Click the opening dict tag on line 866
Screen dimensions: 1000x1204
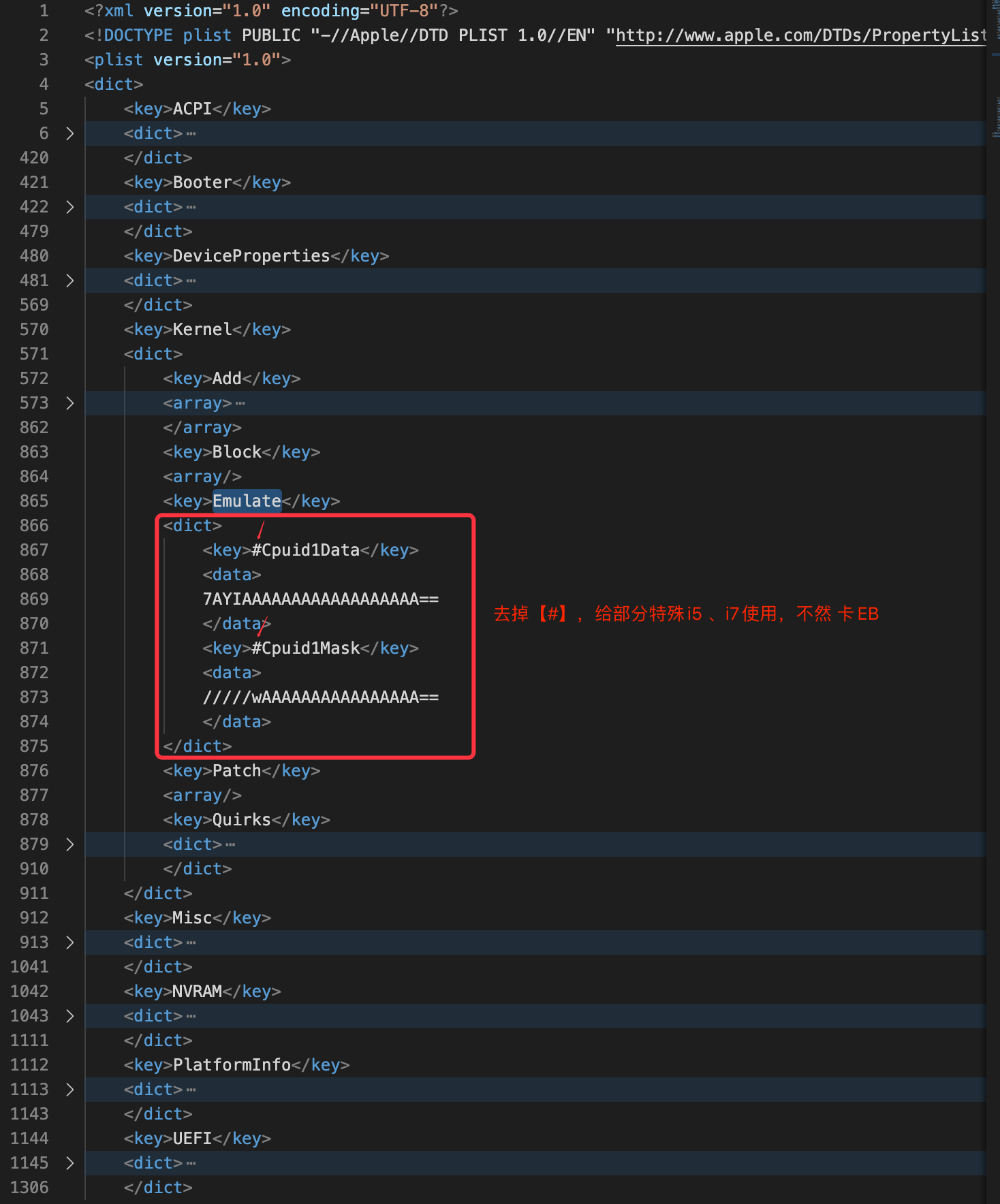pos(192,526)
